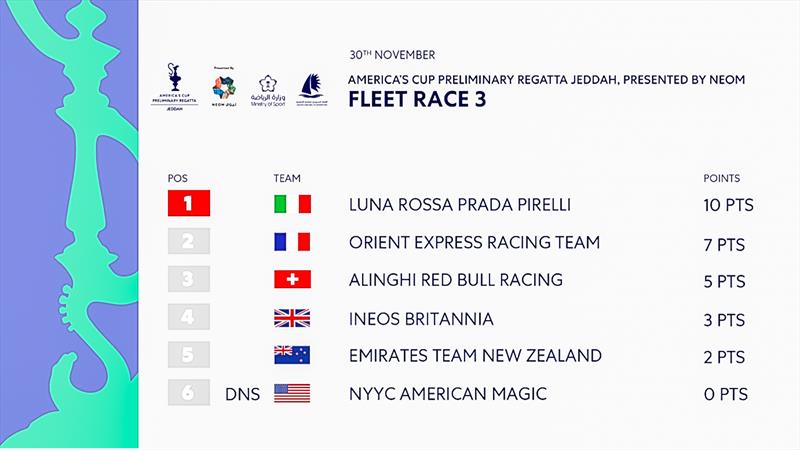Image resolution: width=800 pixels, height=450 pixels.
Task: Click the blue sailboat federation logo
Action: tap(312, 90)
